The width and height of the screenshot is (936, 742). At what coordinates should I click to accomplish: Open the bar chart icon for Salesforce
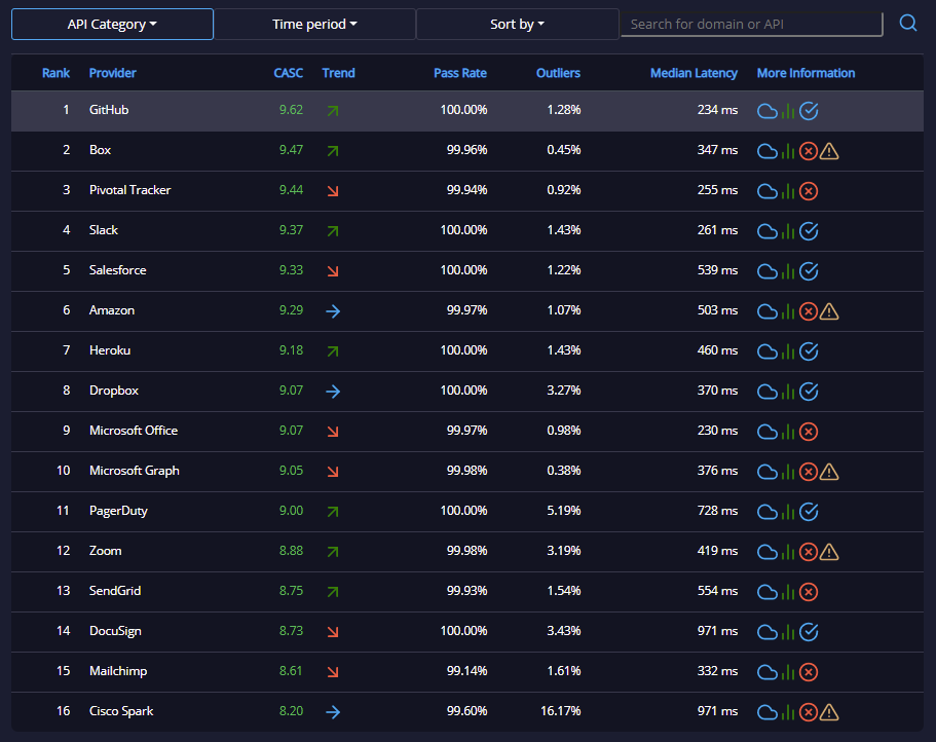tap(788, 272)
